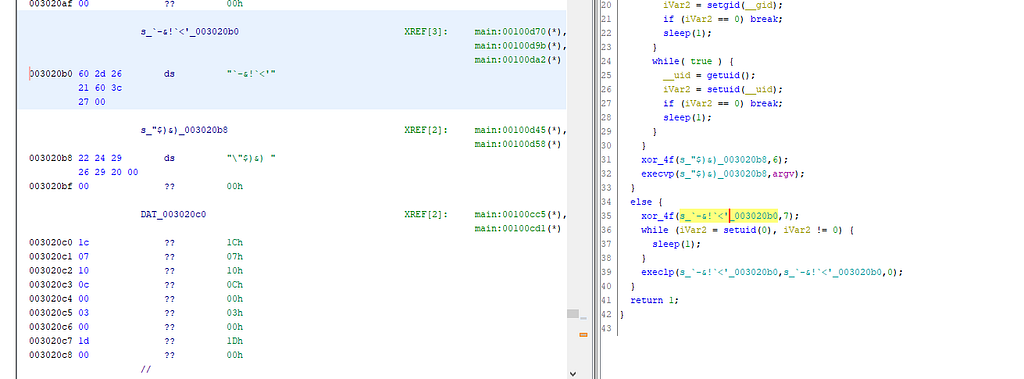Viewport: 1024px width, 379px height.
Task: Follow the main:00100cd1(*) cross reference
Action: click(x=519, y=228)
